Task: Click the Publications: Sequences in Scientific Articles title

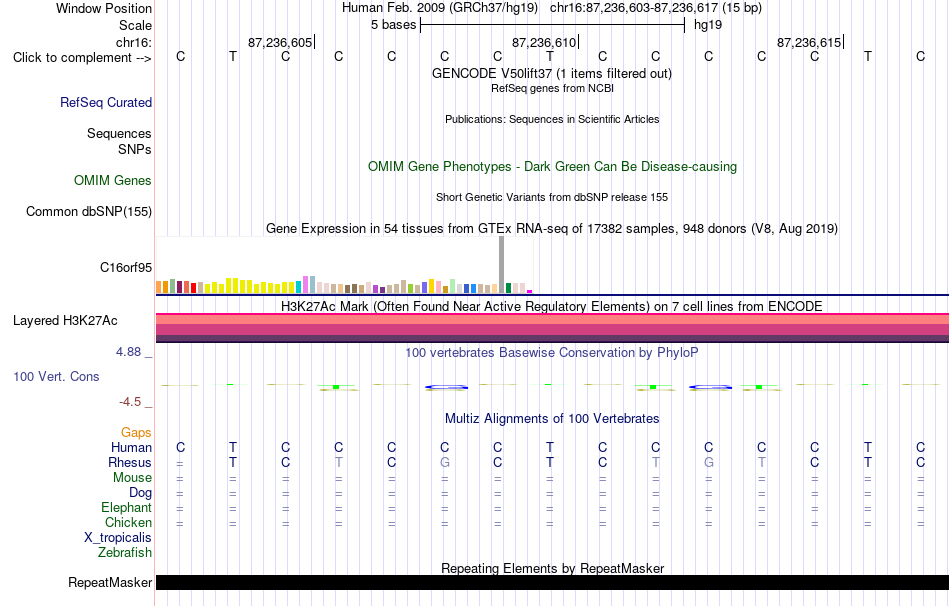Action: (552, 119)
